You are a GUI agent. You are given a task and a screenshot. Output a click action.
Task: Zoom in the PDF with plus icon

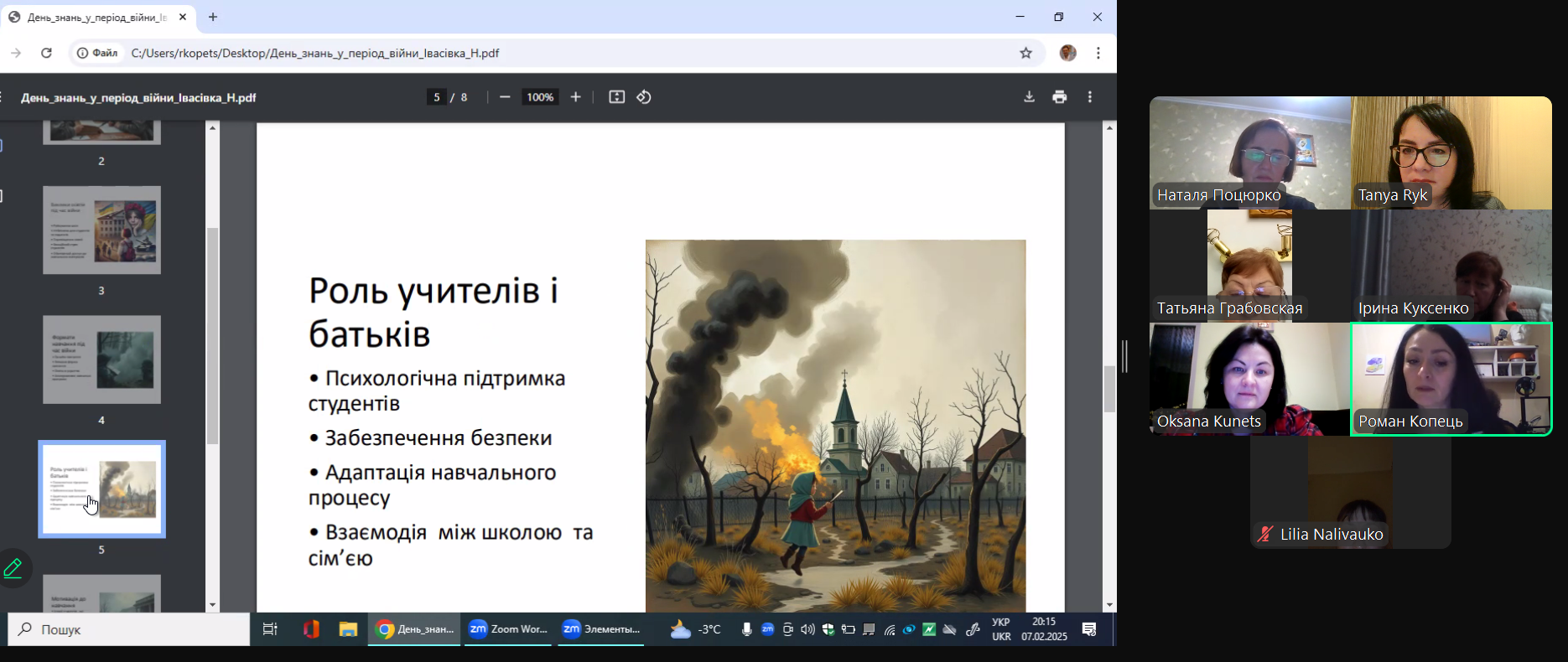tap(575, 97)
